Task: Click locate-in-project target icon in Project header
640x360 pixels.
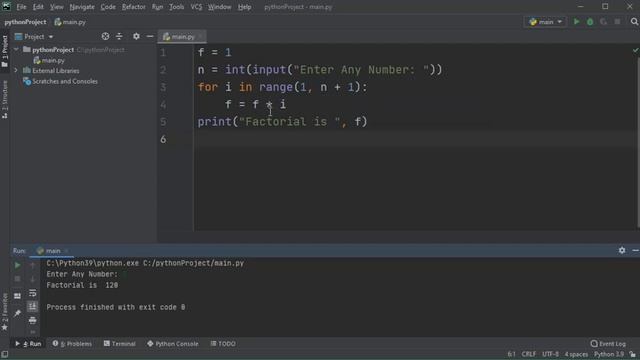Action: point(105,36)
